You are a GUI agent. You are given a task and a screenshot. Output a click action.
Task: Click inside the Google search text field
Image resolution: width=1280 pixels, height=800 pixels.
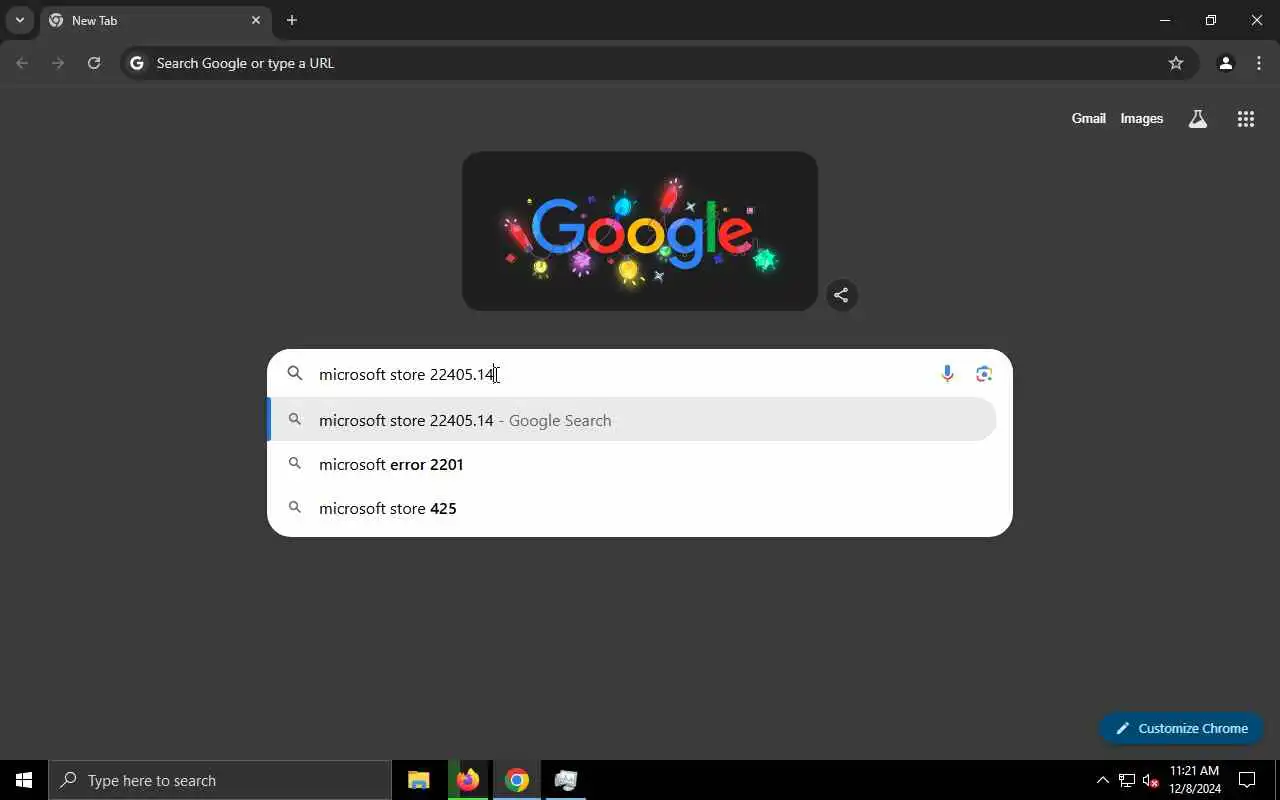(x=620, y=374)
